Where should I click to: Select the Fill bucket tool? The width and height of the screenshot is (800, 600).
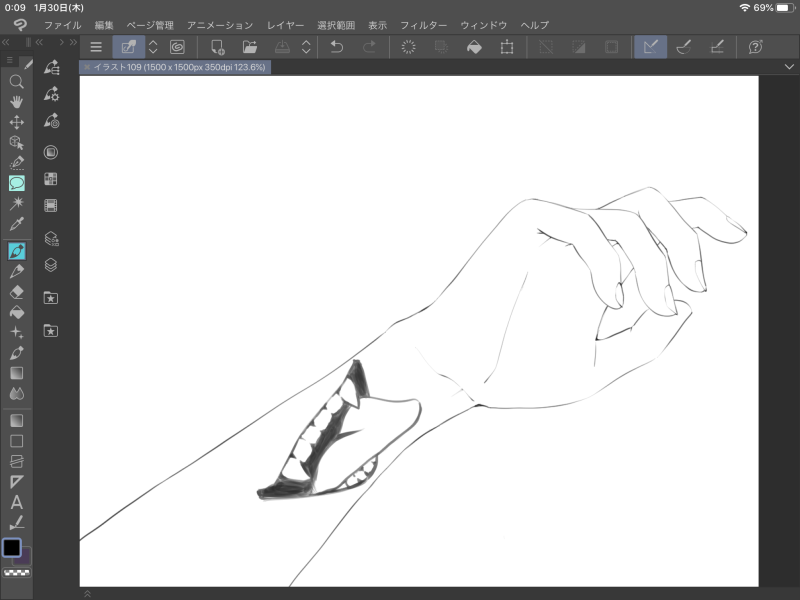(16, 312)
